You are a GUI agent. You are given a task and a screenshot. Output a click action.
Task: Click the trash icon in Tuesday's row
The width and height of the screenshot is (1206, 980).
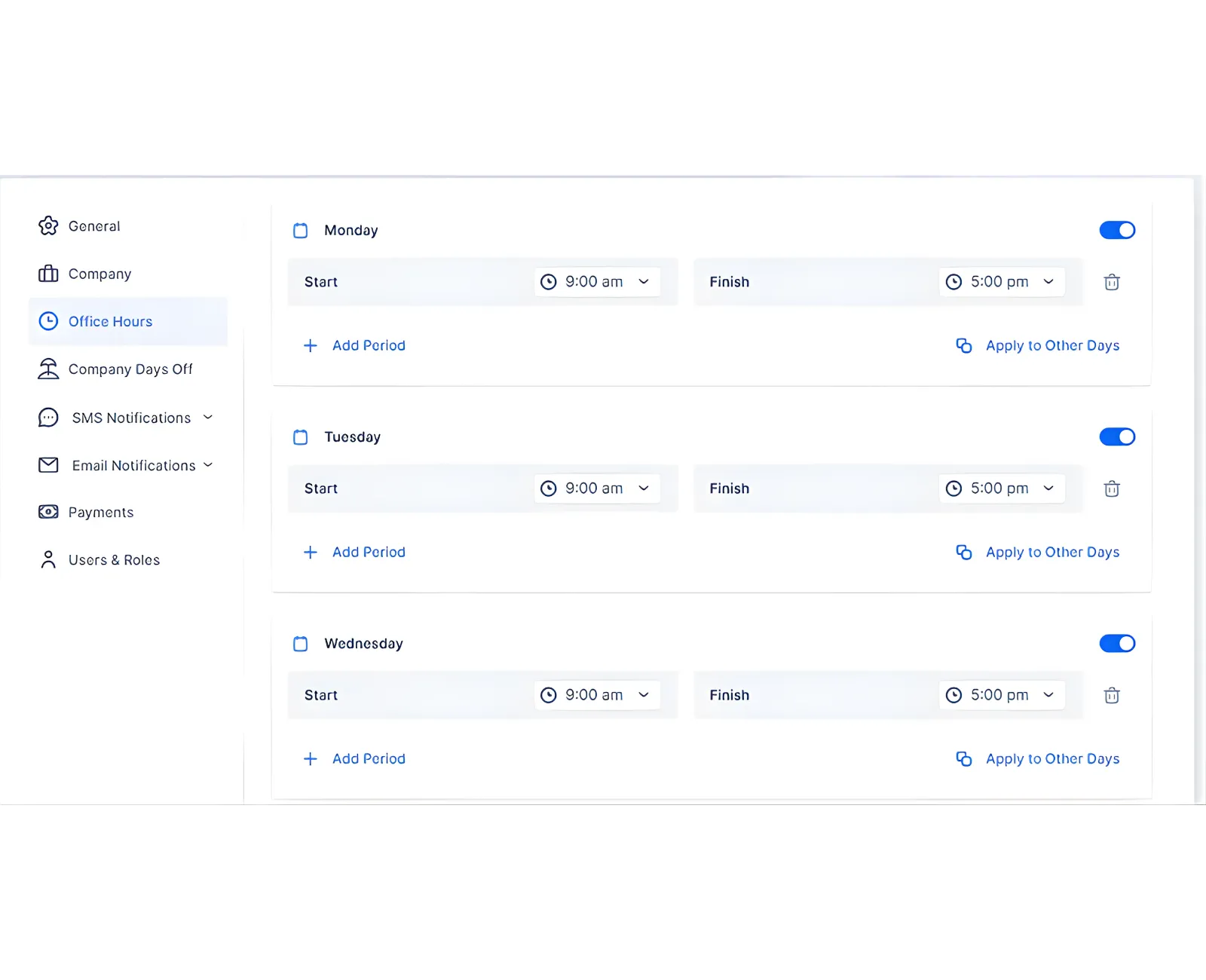pos(1111,488)
